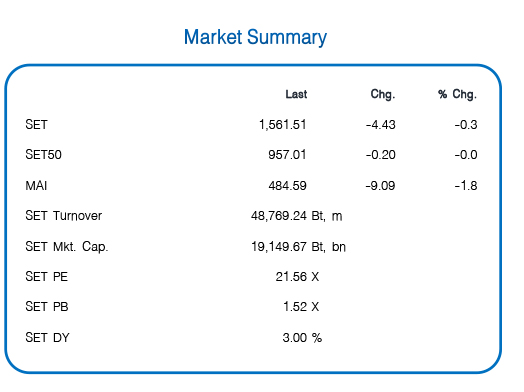Click the SET Mkt. Cap. label
The image size is (524, 392).
pyautogui.click(x=67, y=247)
